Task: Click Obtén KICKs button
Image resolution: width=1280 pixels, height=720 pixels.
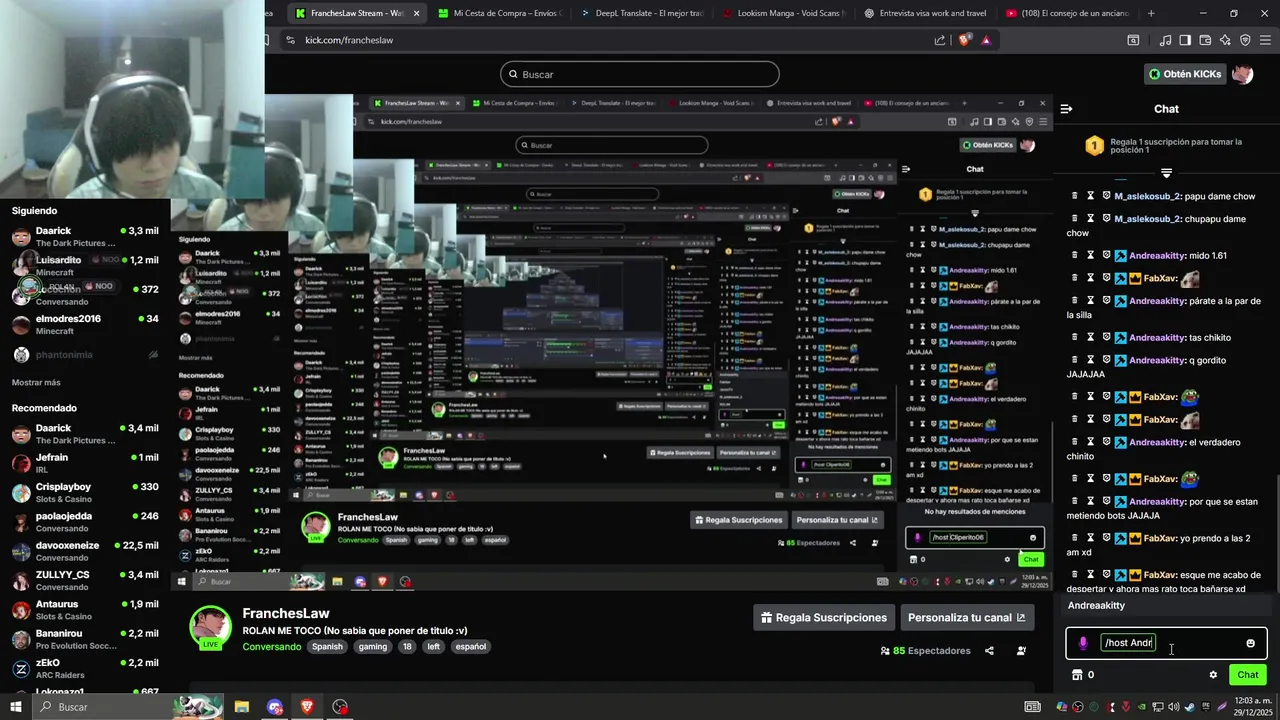Action: click(x=1185, y=74)
